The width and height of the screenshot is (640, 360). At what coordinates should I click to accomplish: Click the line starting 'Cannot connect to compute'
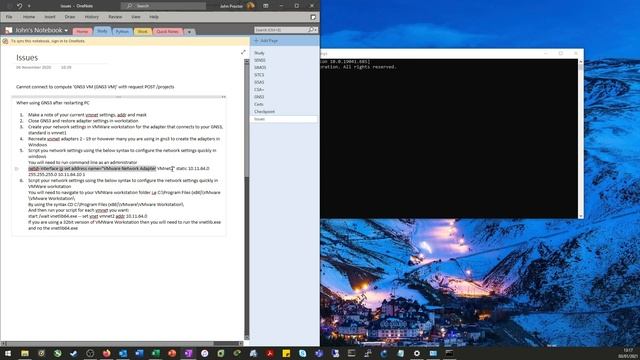tap(95, 87)
